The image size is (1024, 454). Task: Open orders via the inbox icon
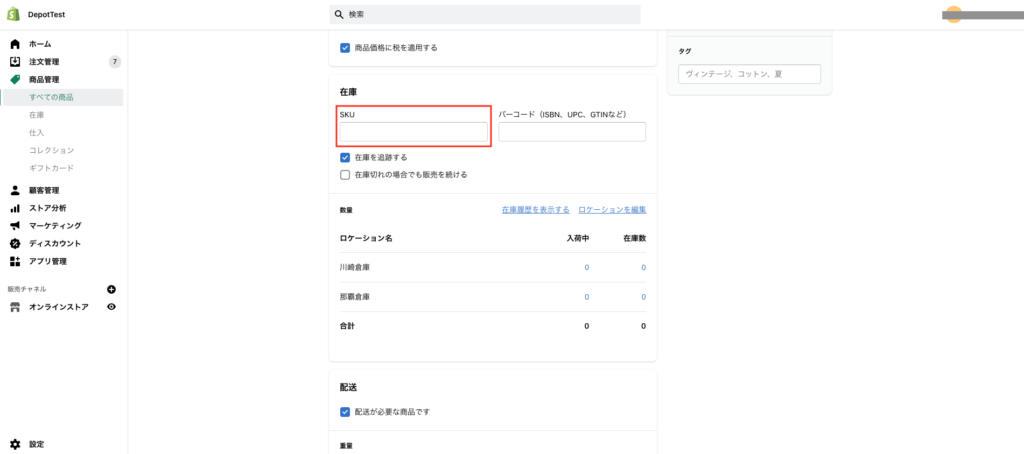(15, 62)
